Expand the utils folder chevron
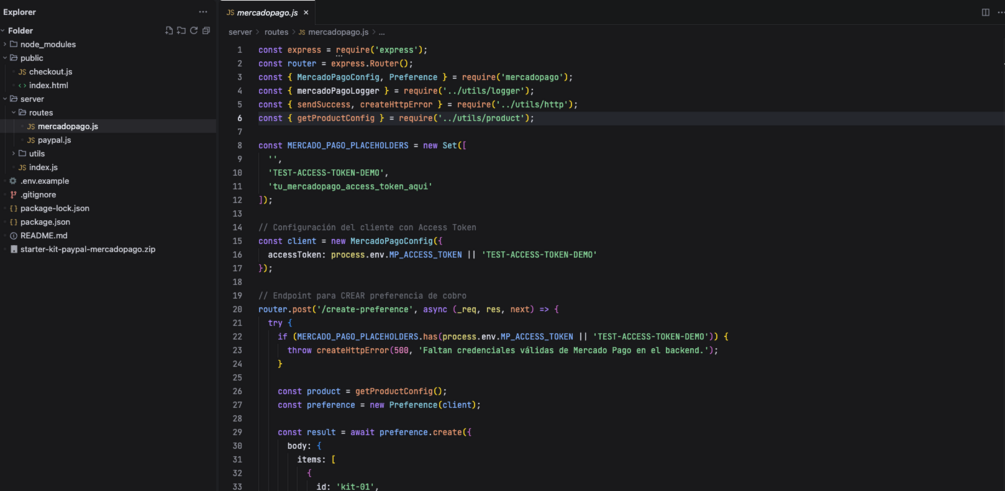The image size is (1005, 491). [x=14, y=154]
